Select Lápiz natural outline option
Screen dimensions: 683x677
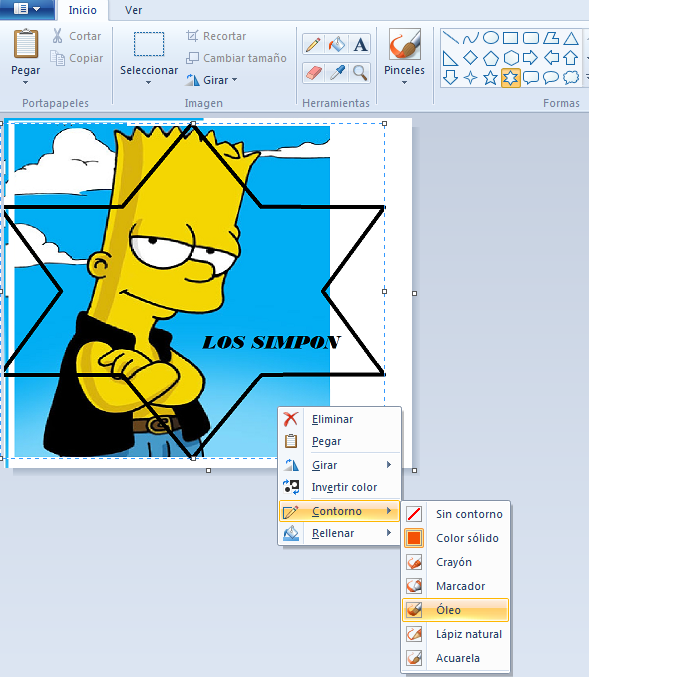[x=455, y=634]
